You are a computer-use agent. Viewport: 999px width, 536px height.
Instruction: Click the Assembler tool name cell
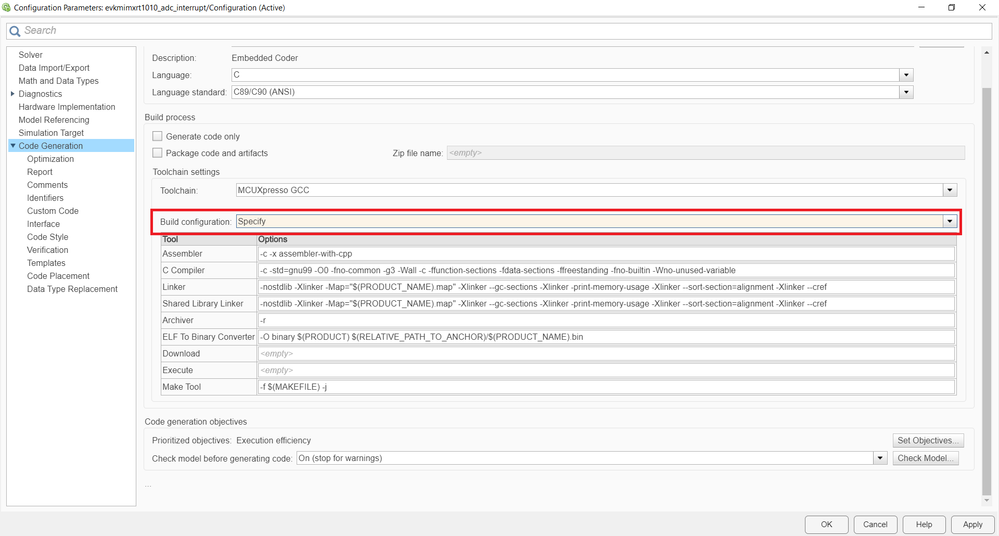pos(209,254)
